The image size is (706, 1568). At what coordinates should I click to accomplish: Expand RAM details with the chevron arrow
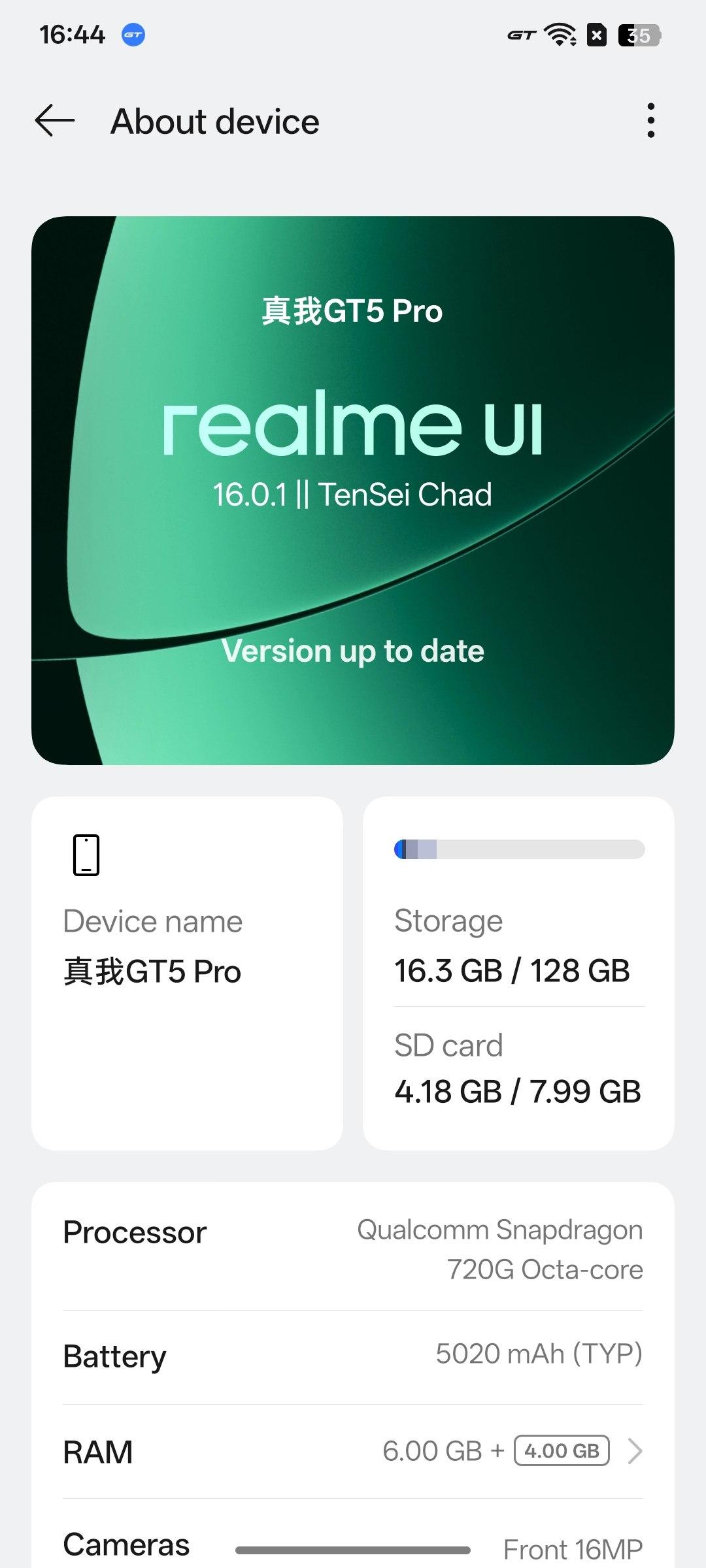coord(635,1451)
